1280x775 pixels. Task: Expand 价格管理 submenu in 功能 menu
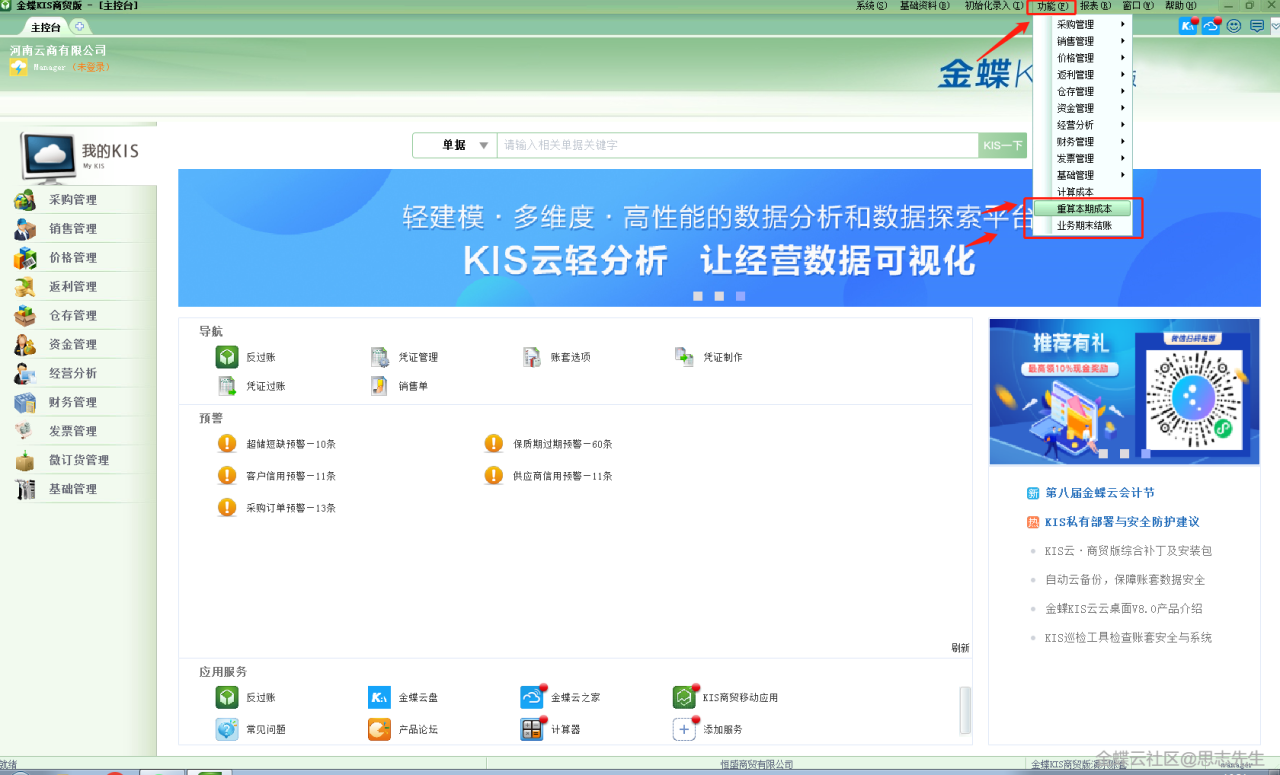tap(1082, 58)
